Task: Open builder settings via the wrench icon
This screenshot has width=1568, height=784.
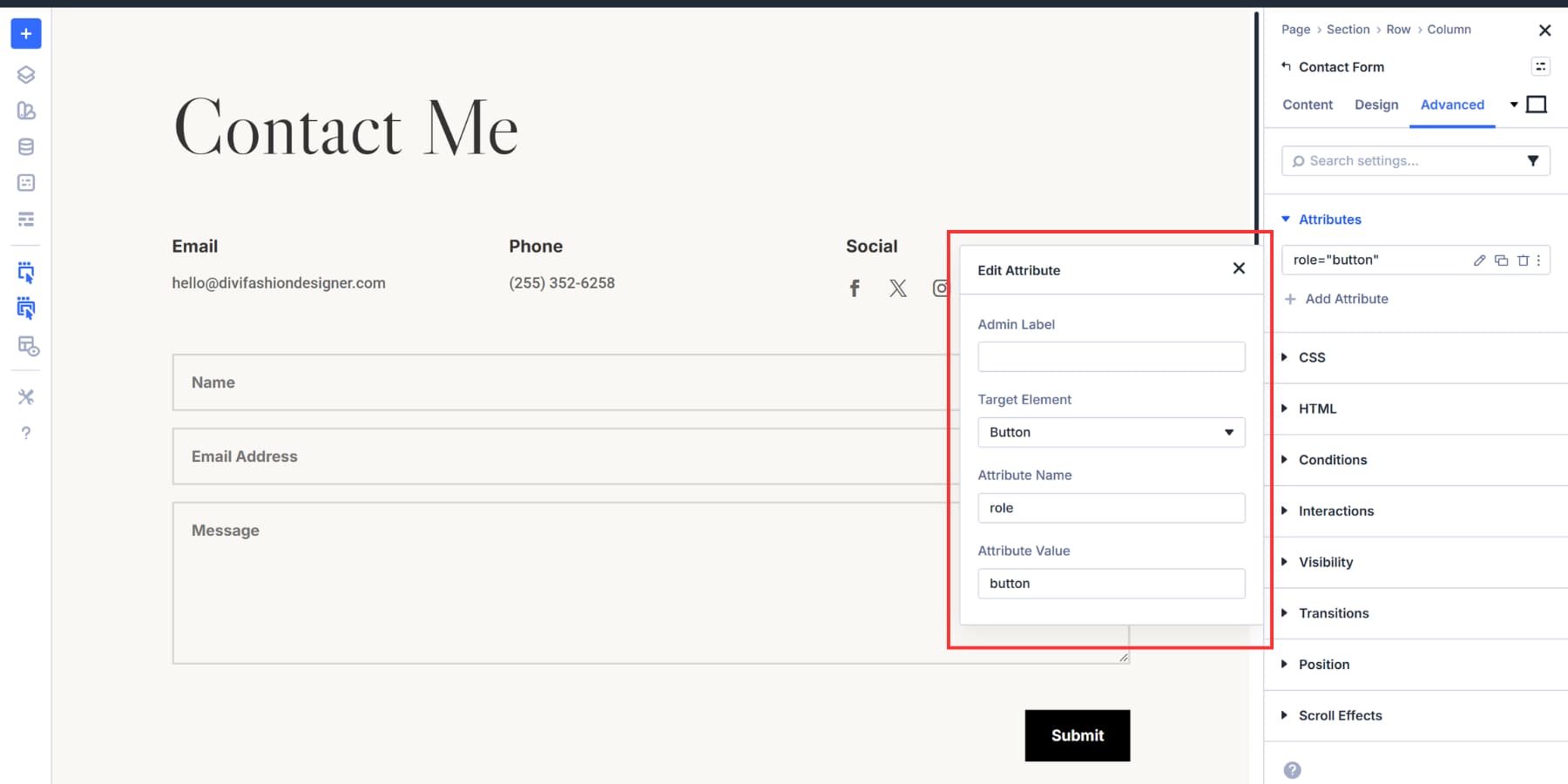Action: [25, 396]
